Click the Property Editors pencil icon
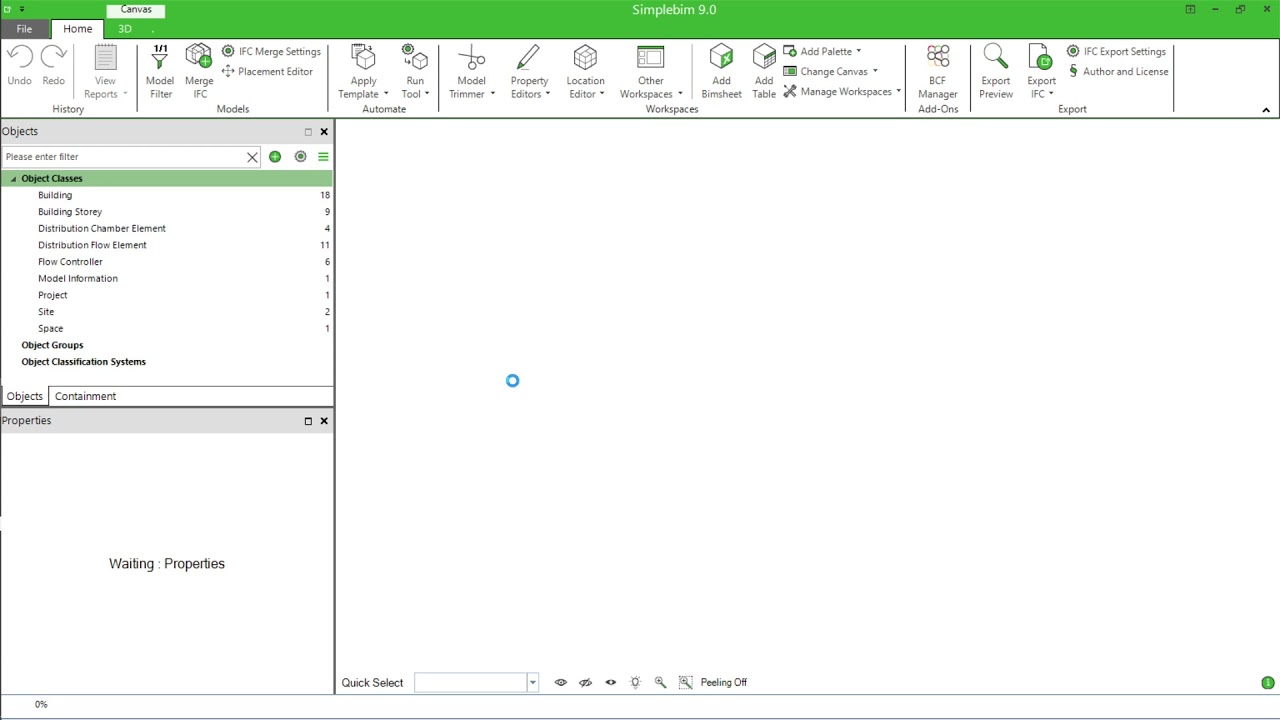Viewport: 1280px width, 720px height. click(528, 57)
